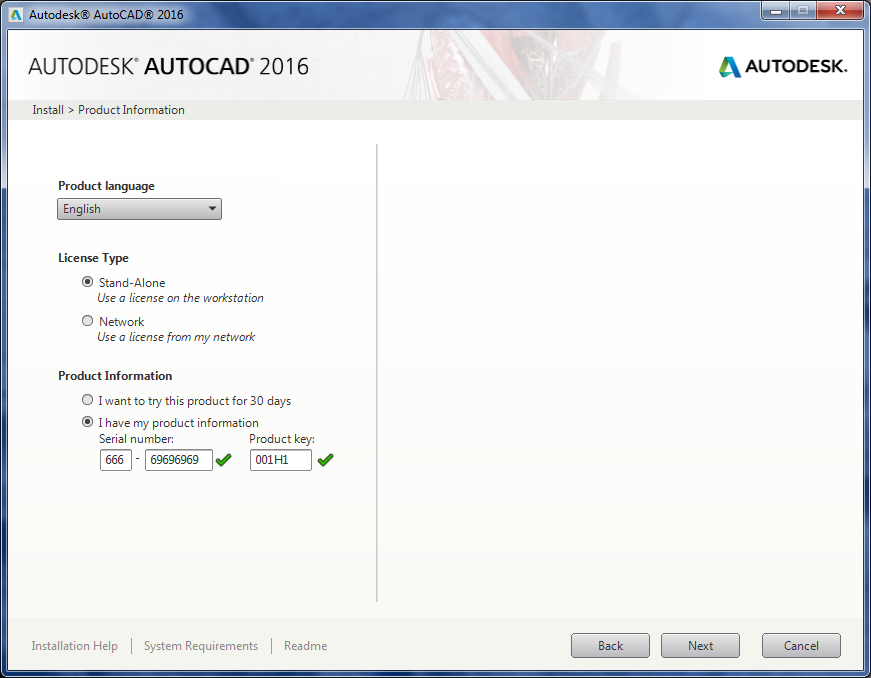
Task: Select I have my product information
Action: (87, 422)
